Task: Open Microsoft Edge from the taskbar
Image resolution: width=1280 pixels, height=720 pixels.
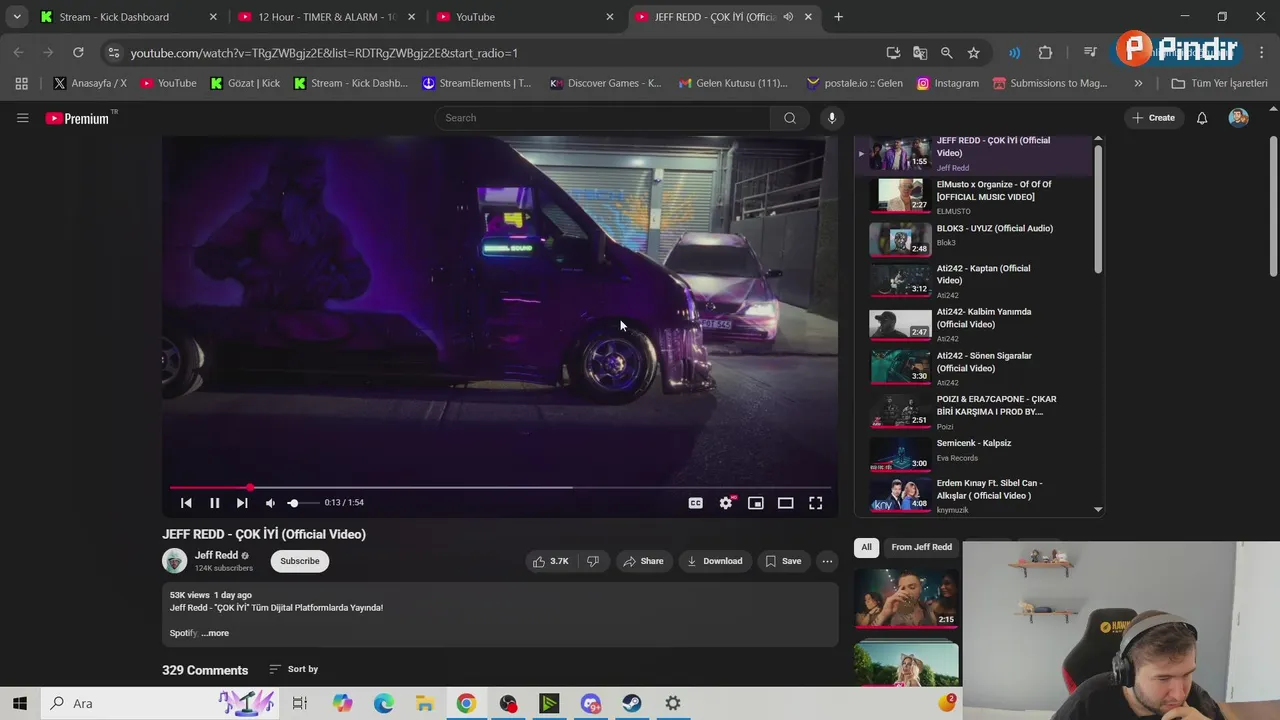Action: (384, 703)
